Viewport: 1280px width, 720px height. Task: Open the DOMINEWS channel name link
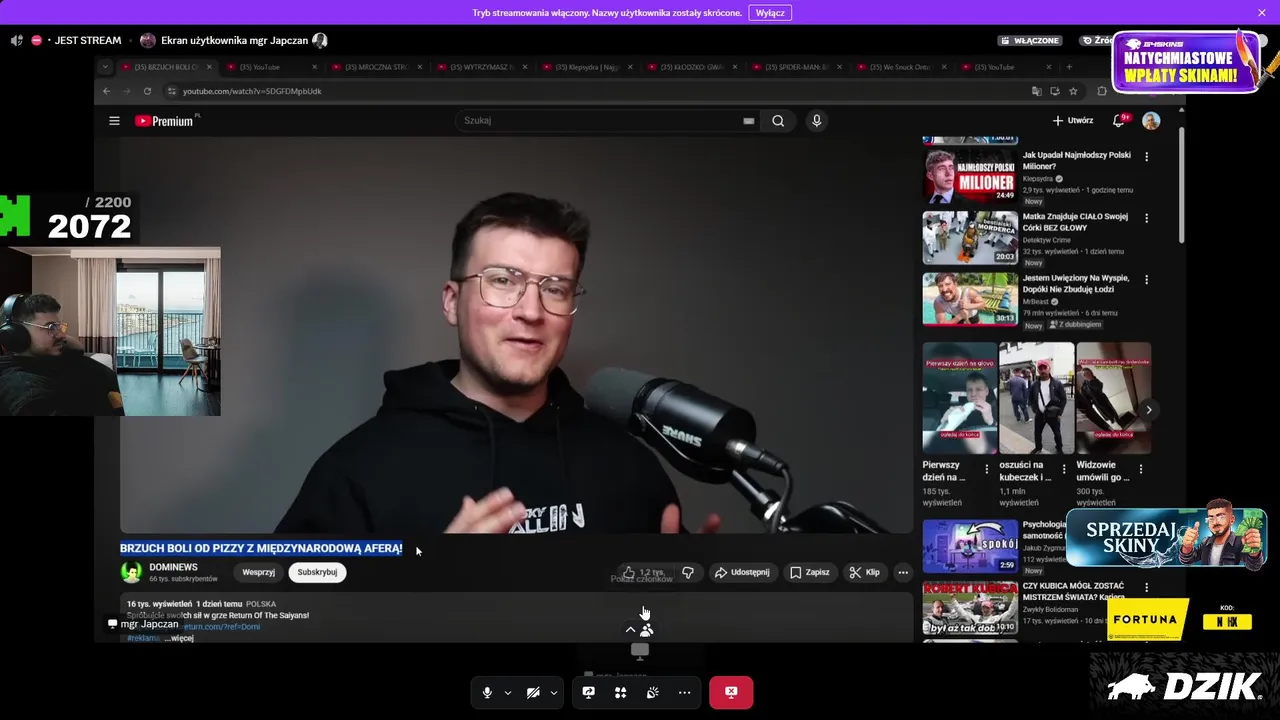pyautogui.click(x=173, y=567)
